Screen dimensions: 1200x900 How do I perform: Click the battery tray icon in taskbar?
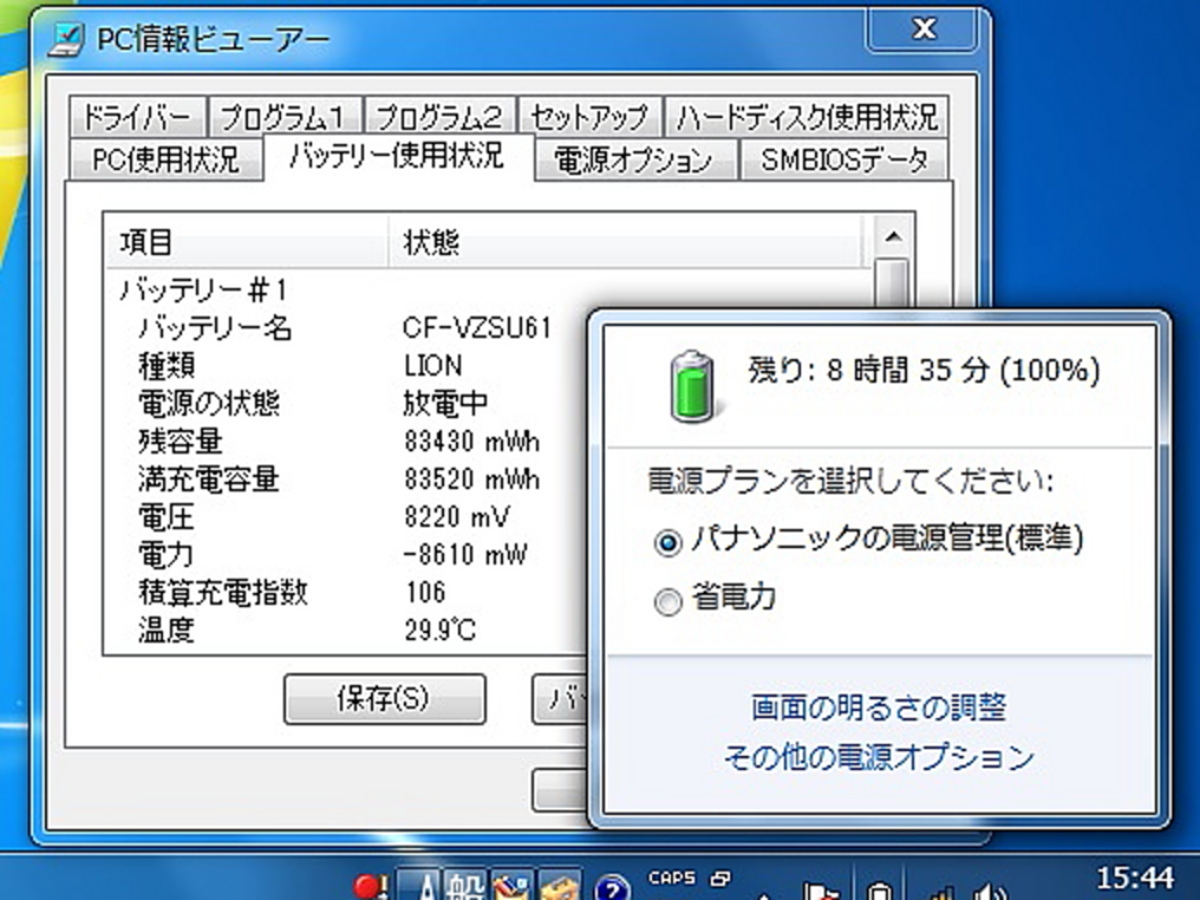879,890
